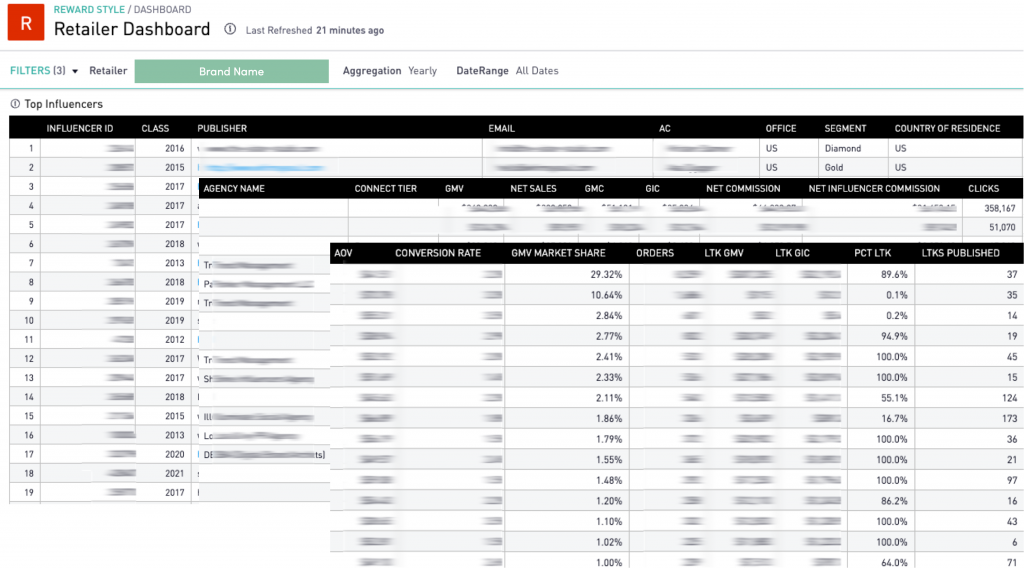Sort by NET SALES column header
Image resolution: width=1024 pixels, height=568 pixels.
pos(534,189)
